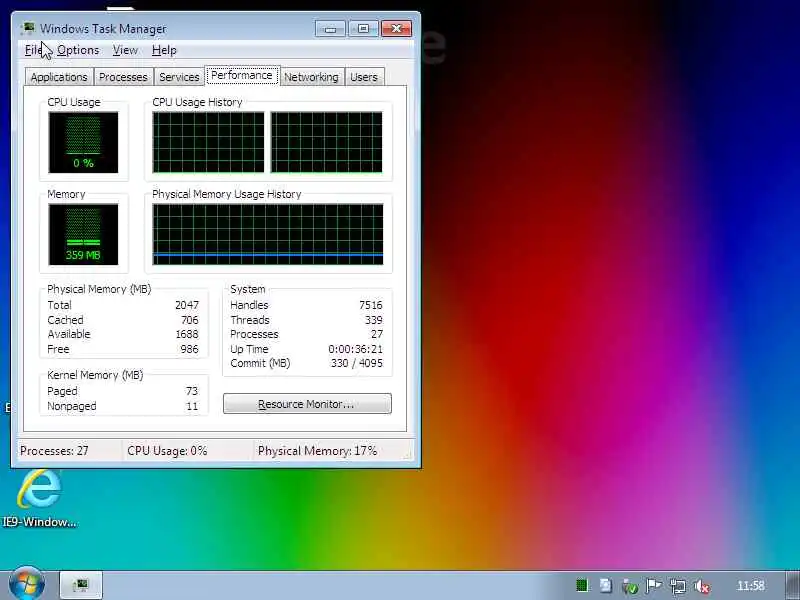The image size is (800, 600).
Task: Switch to the Networking tab
Action: pyautogui.click(x=311, y=77)
